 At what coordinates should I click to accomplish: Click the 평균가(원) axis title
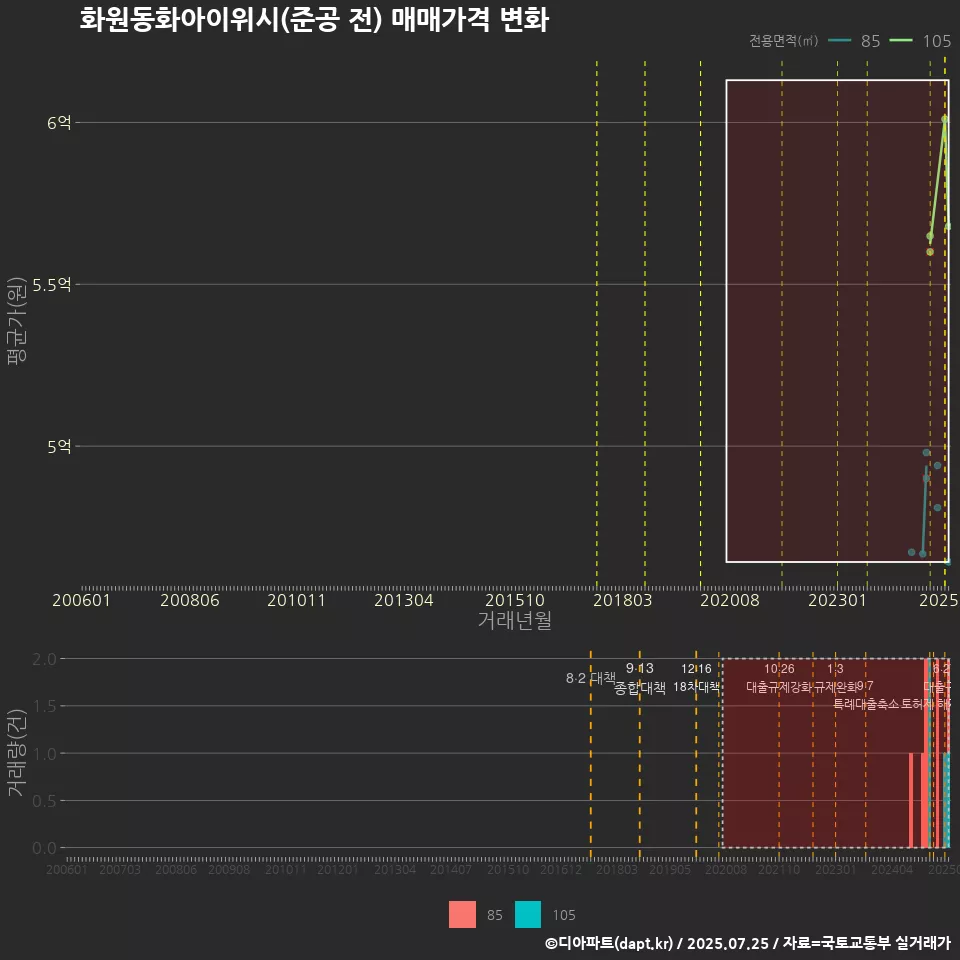(17, 321)
